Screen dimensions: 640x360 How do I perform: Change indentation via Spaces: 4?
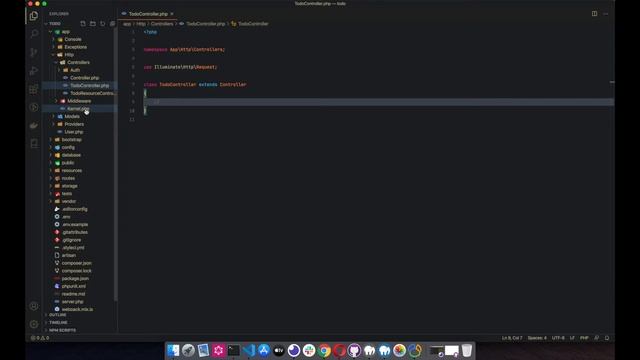click(537, 338)
